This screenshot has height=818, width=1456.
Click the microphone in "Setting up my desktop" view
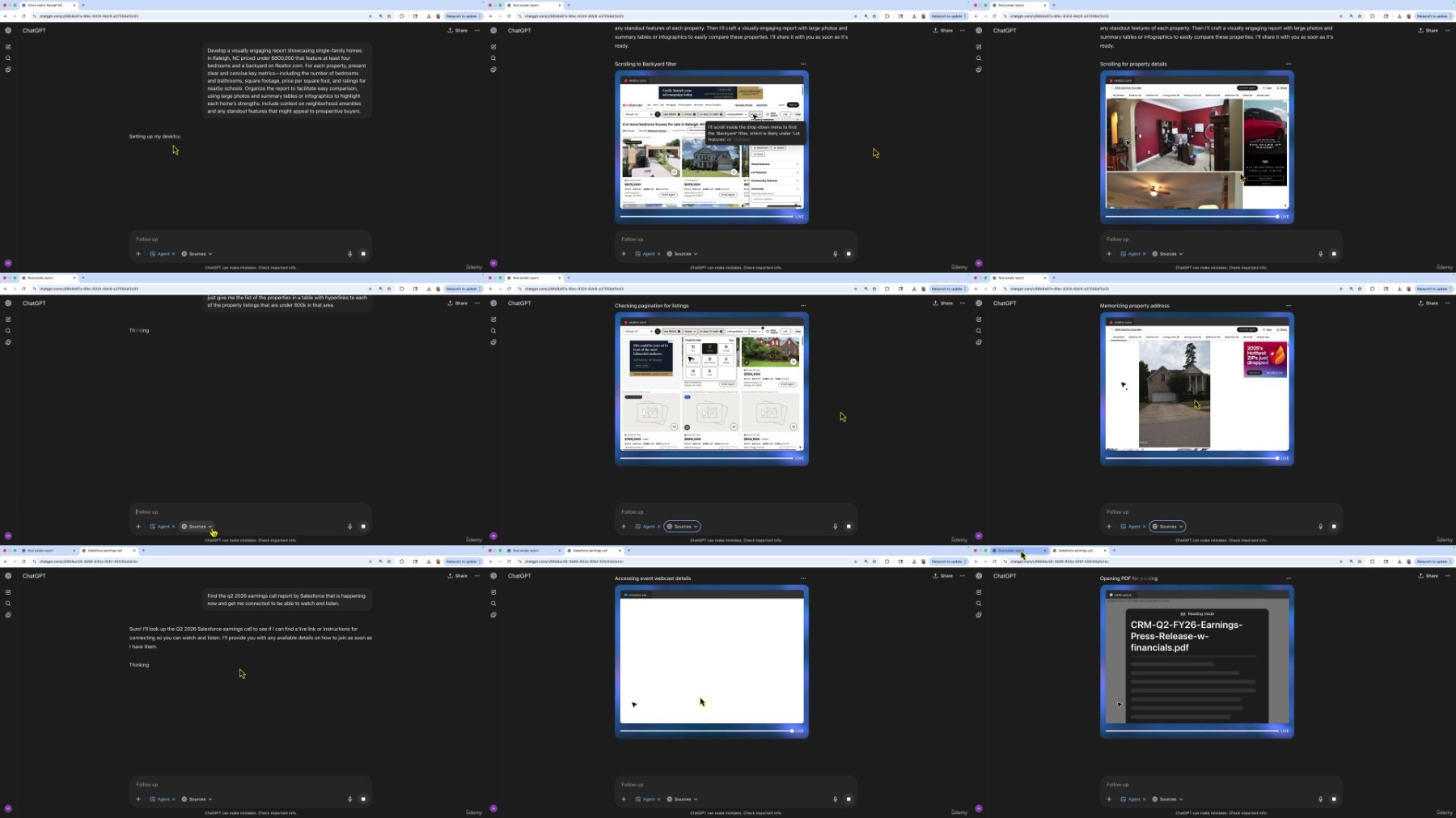(x=350, y=254)
